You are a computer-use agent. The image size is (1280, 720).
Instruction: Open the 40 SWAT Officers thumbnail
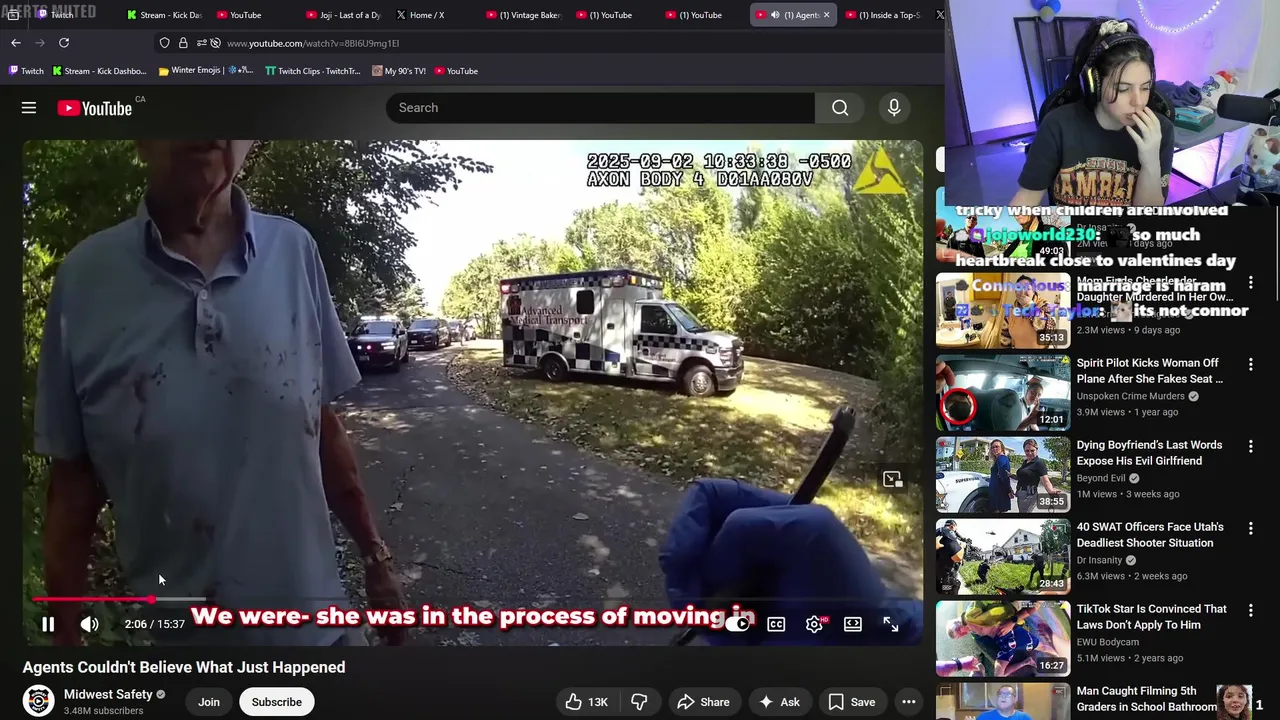(x=1003, y=556)
